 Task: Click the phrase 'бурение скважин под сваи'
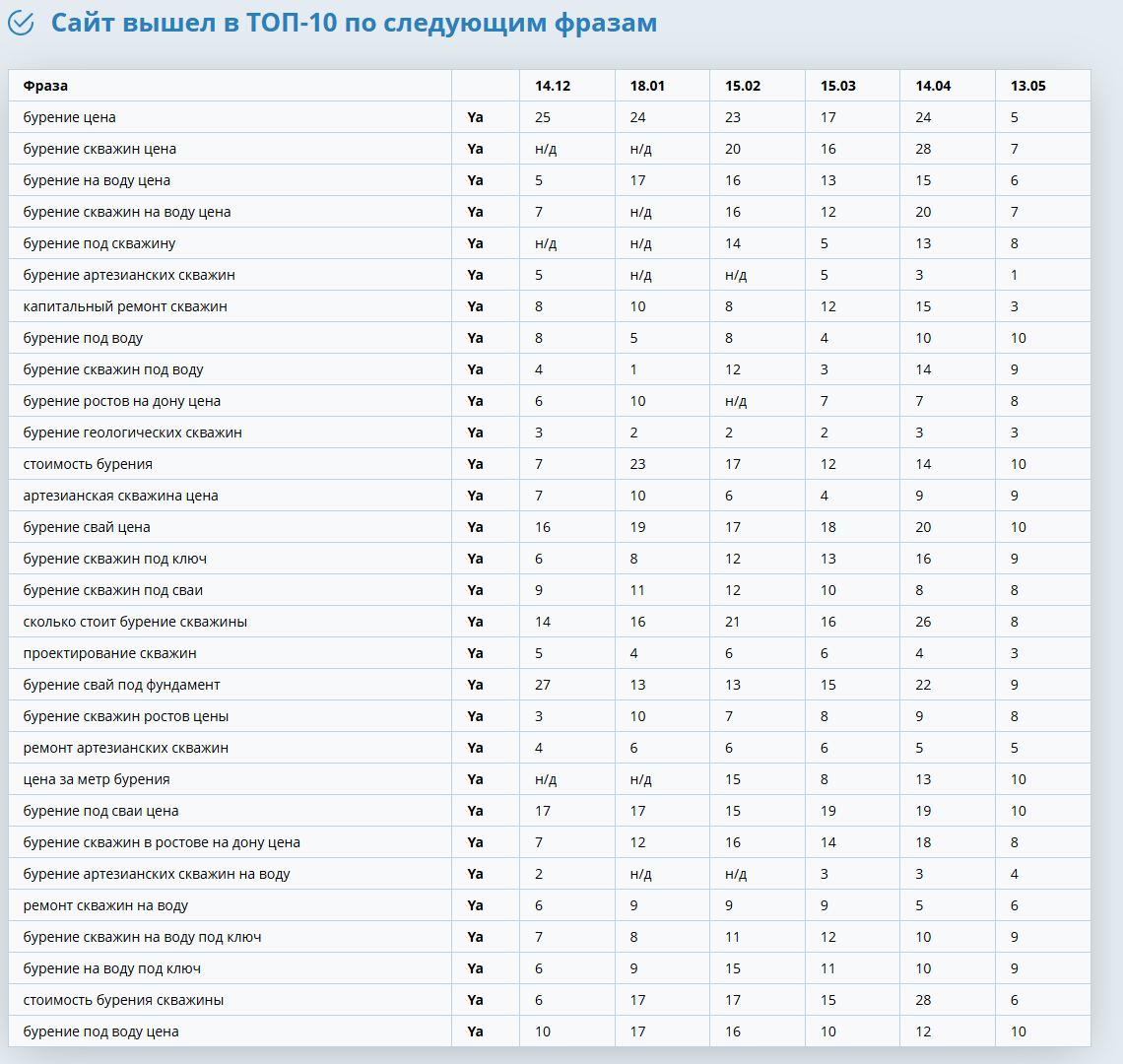pos(113,590)
